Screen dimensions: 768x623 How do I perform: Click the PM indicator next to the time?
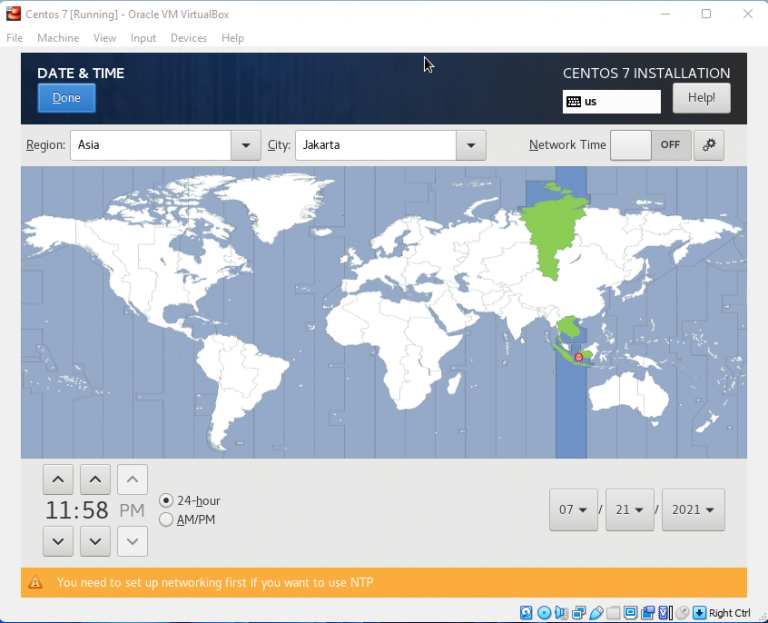point(132,510)
